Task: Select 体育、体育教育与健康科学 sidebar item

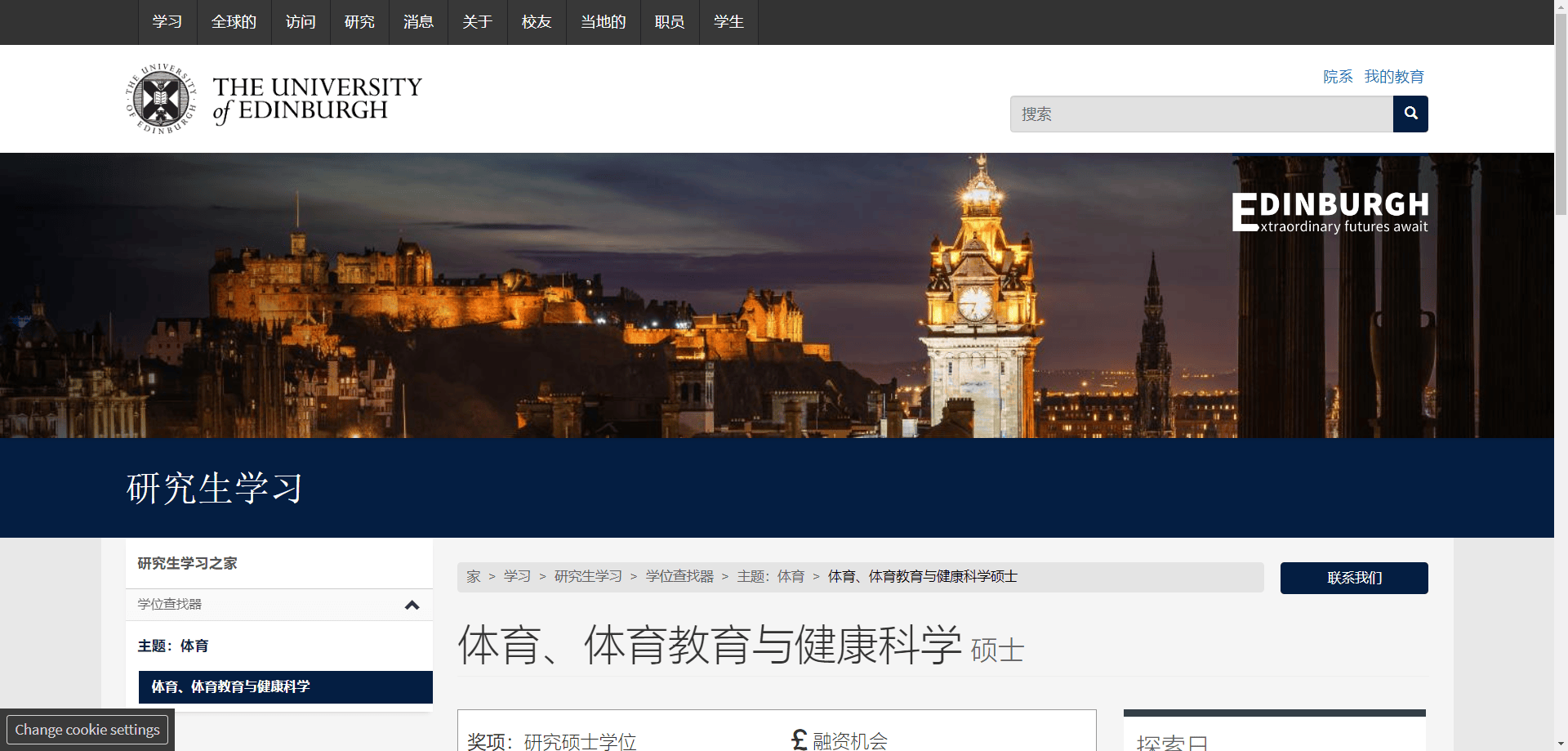Action: click(285, 686)
